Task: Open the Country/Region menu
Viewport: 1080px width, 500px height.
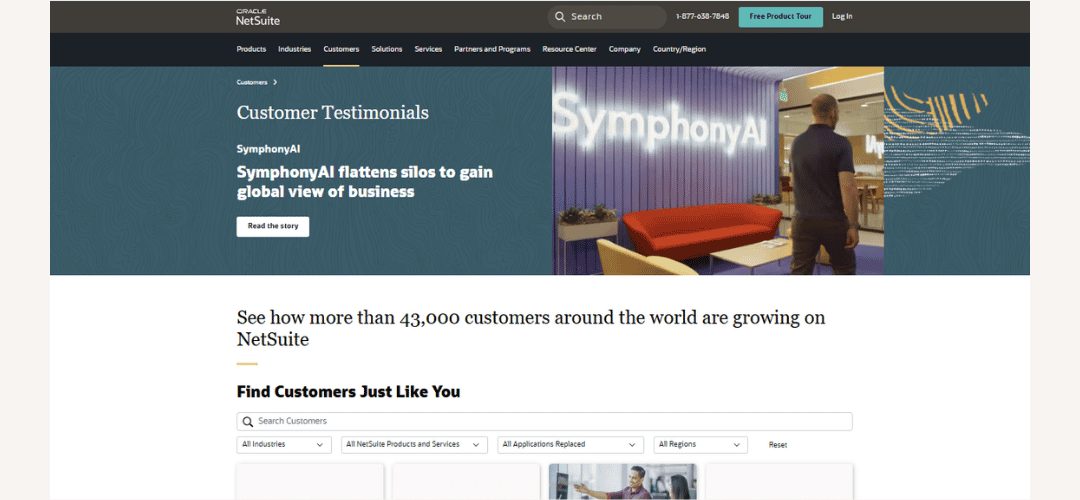Action: [679, 49]
